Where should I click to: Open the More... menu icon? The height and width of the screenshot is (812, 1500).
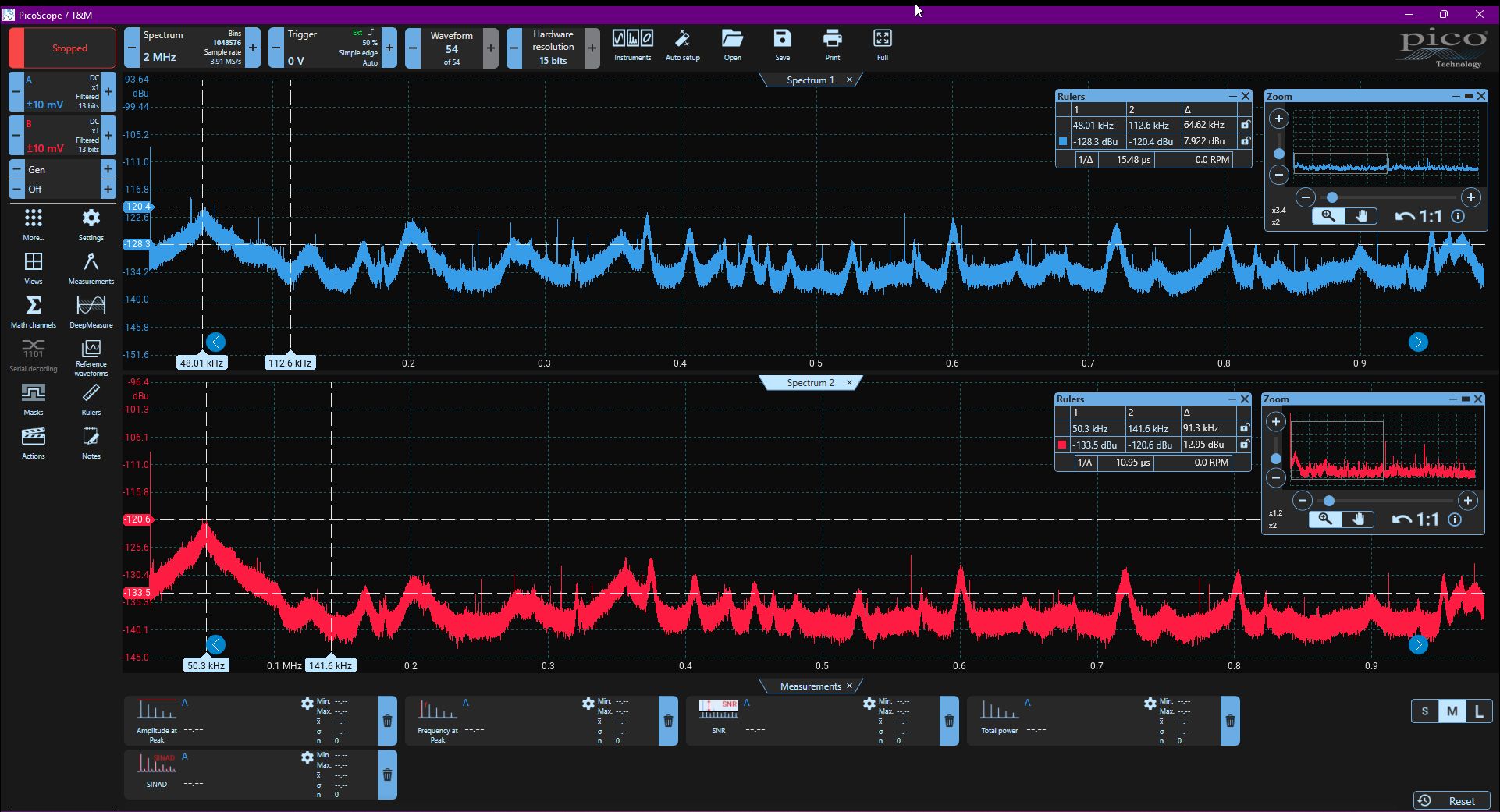(34, 225)
